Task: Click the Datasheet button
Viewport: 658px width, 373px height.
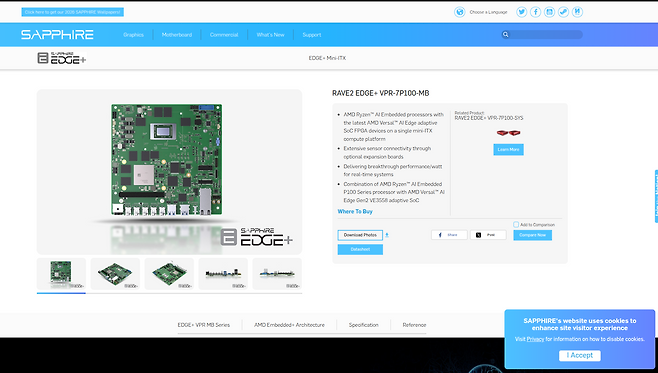Action: coord(360,249)
